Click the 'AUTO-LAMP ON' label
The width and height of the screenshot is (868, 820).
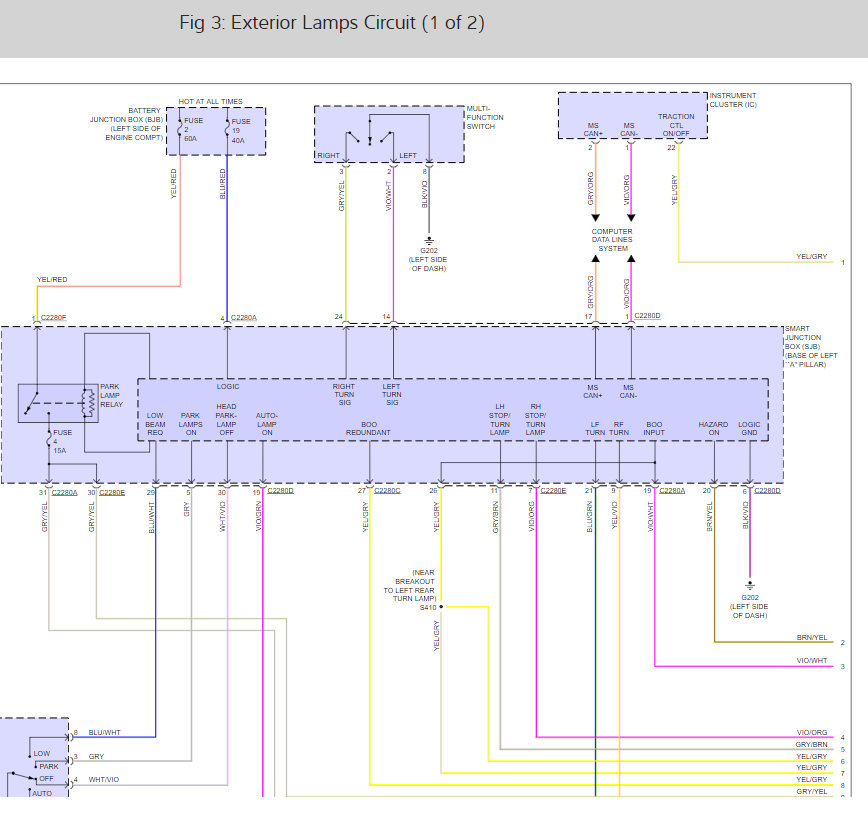tap(267, 424)
